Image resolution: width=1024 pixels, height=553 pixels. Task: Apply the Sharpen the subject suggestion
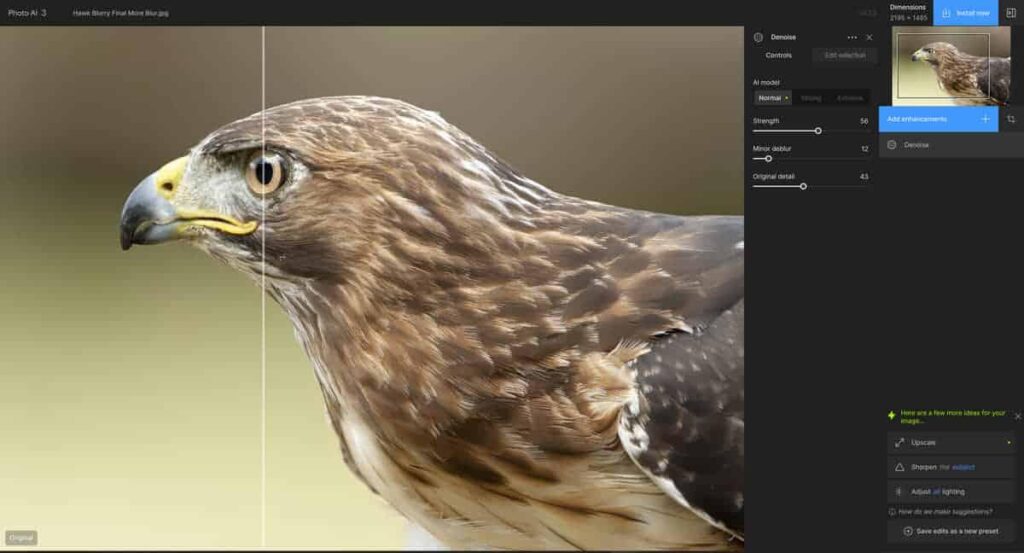pos(950,467)
